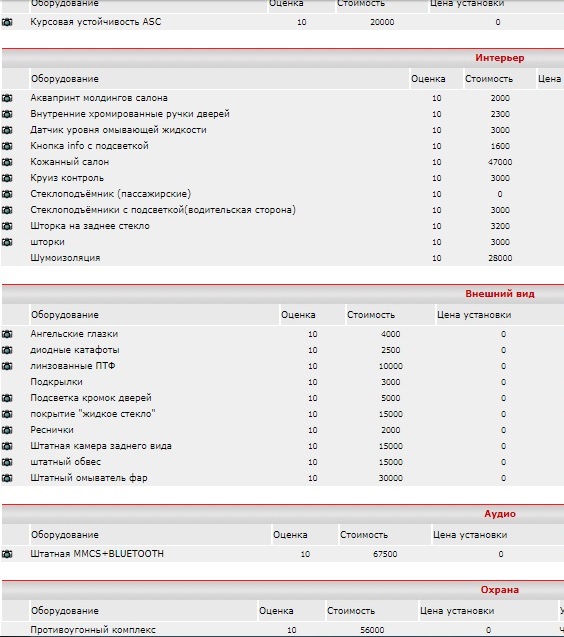Image resolution: width=564 pixels, height=637 pixels.
Task: Open photo icon for Подсветка кромок дверей
Action: [x=7, y=398]
